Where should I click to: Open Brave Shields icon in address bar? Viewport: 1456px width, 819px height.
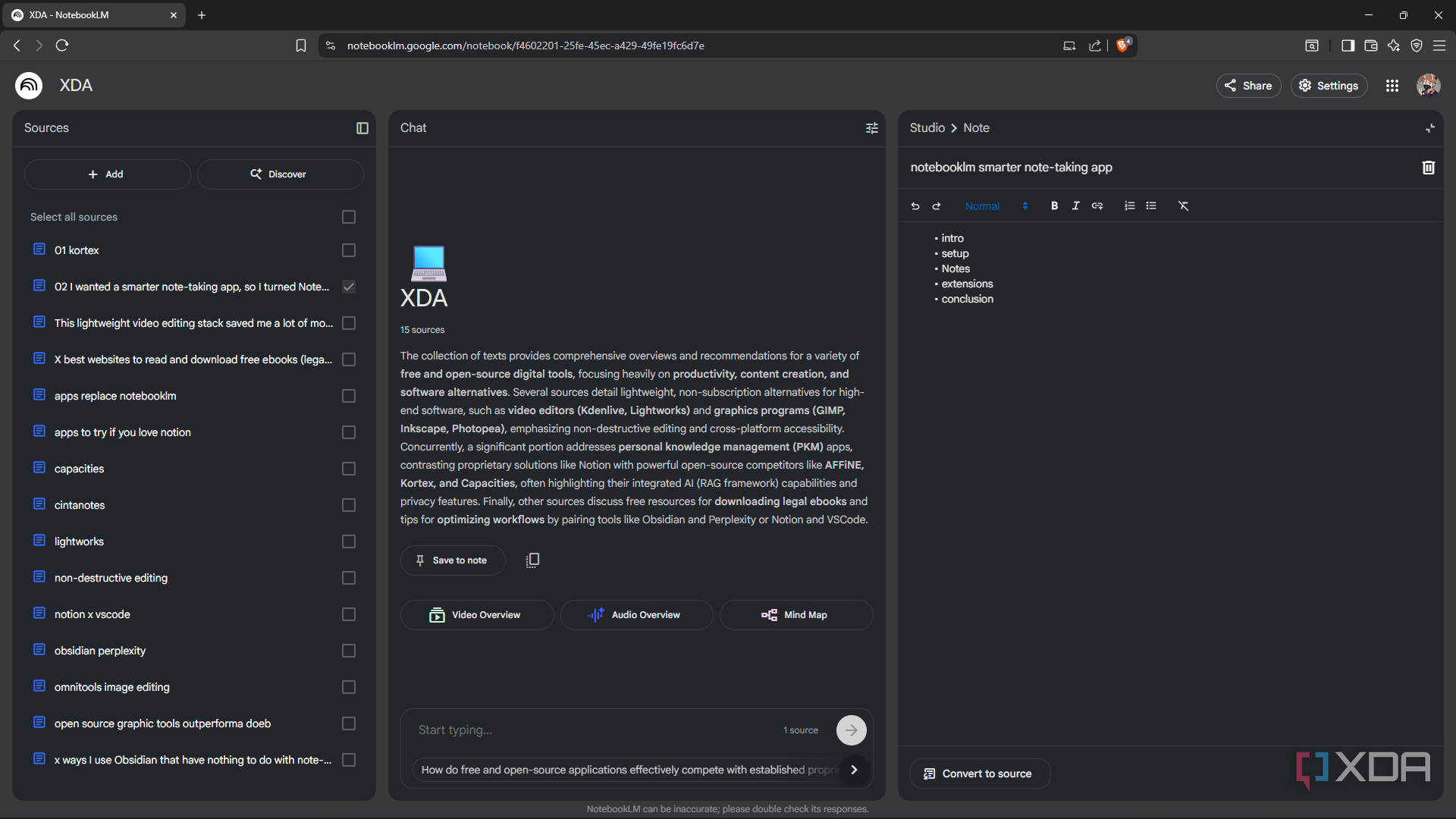click(1123, 45)
